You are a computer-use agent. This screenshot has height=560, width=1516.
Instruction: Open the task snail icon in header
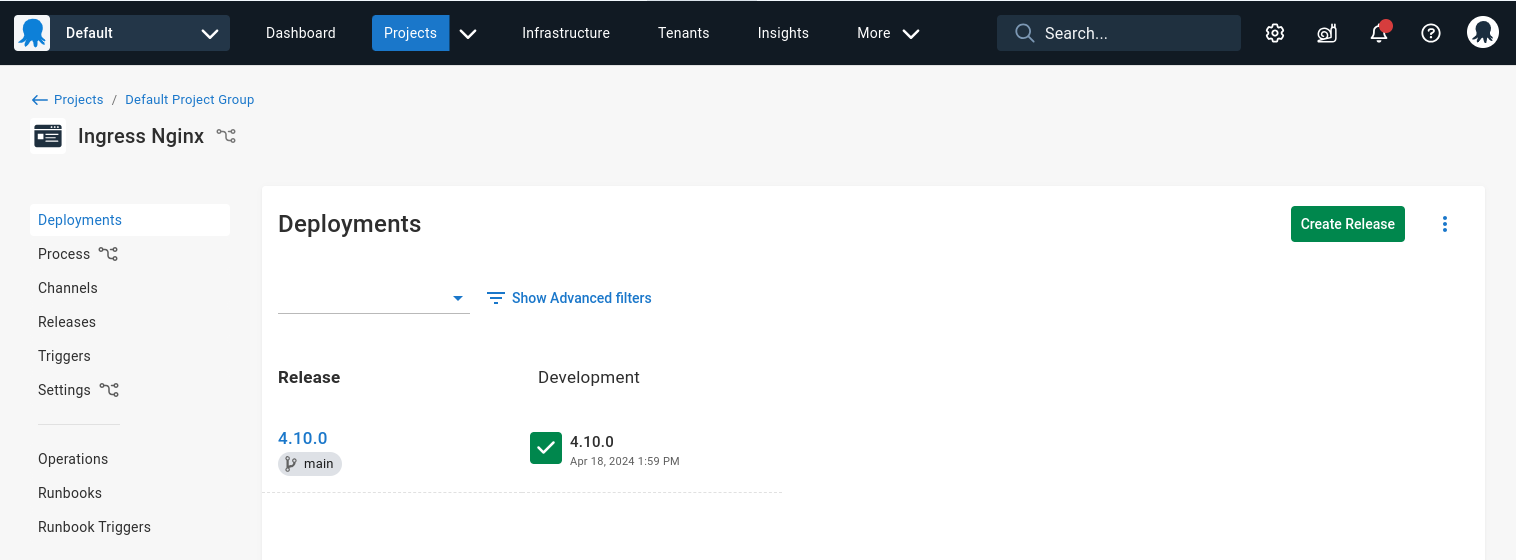pyautogui.click(x=1326, y=33)
